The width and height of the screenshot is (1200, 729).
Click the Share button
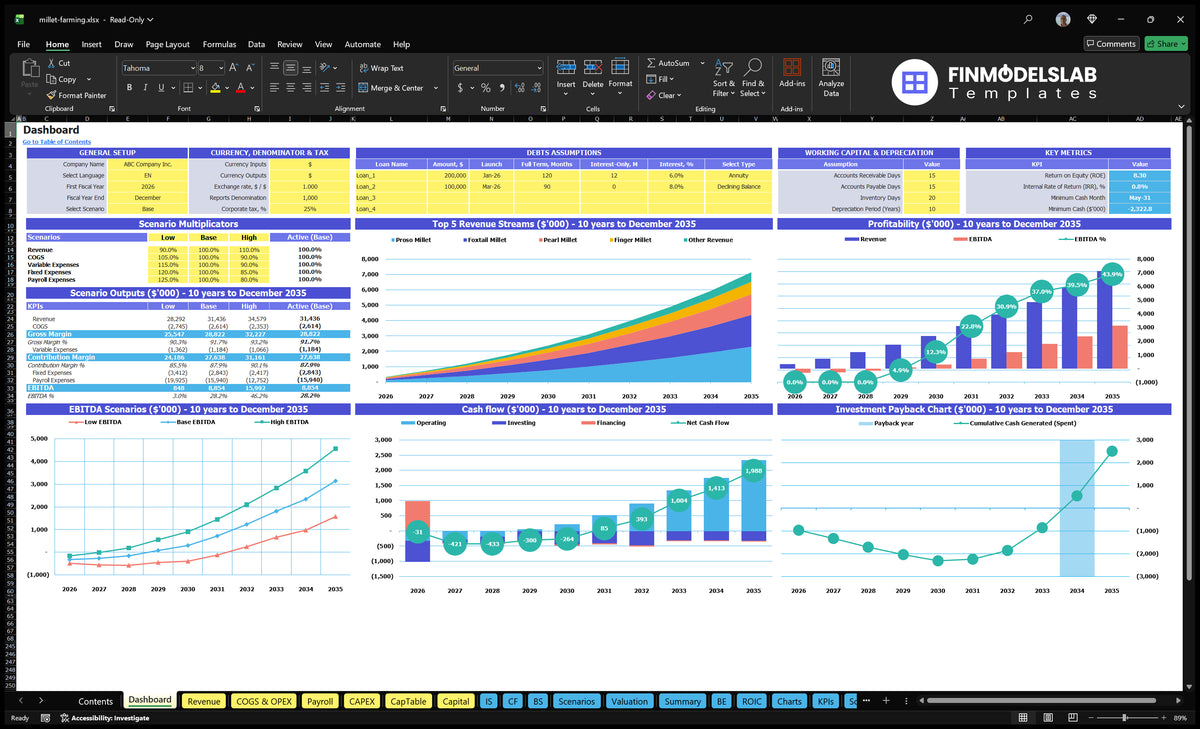[1166, 44]
